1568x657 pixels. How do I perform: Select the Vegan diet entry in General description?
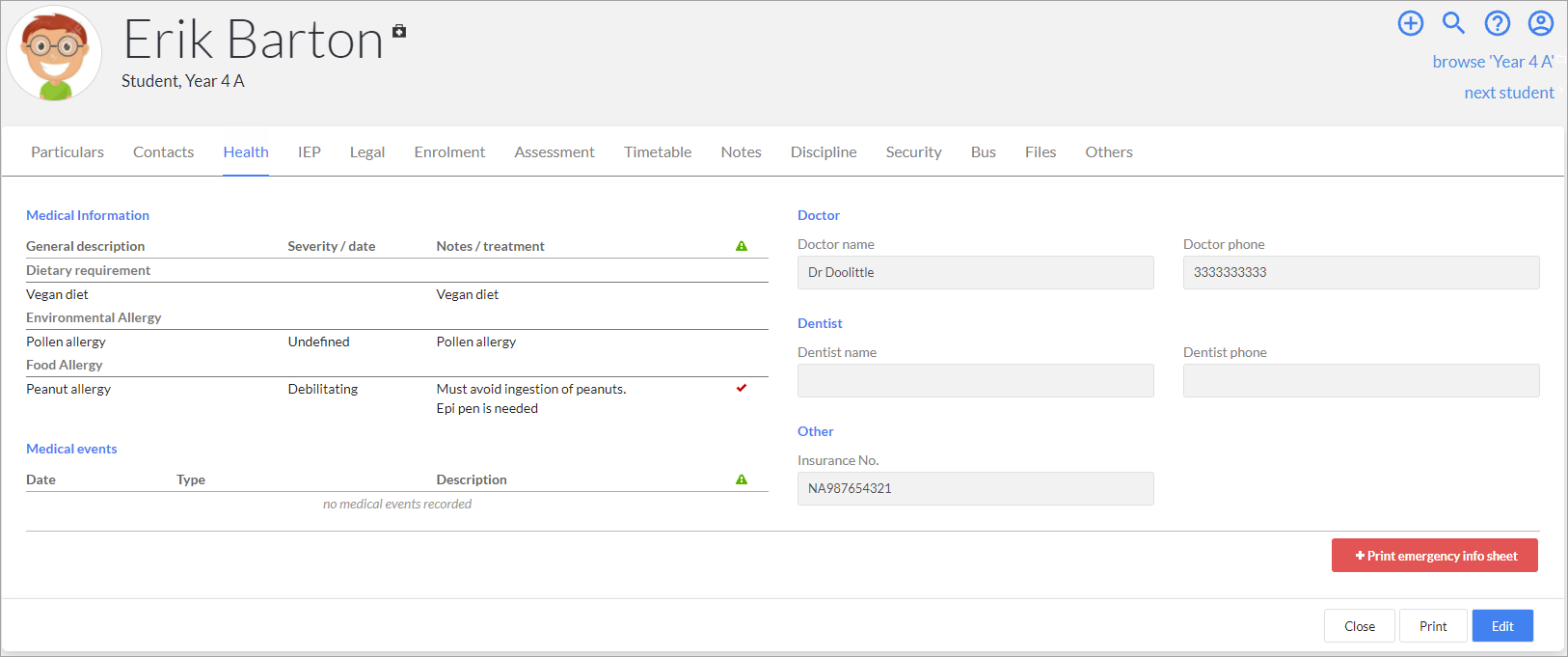57,294
